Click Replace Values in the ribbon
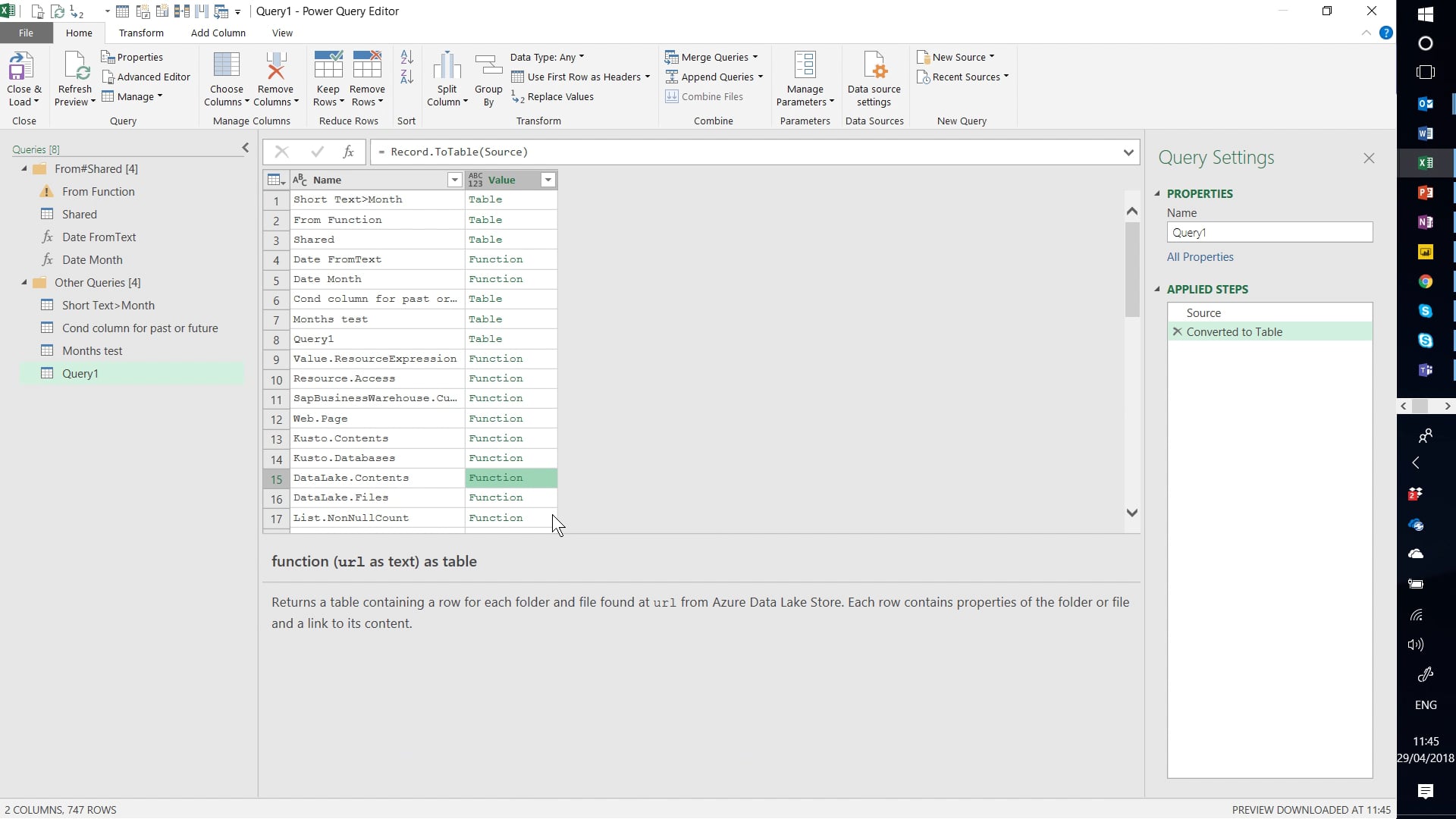This screenshot has height=819, width=1456. coord(552,96)
